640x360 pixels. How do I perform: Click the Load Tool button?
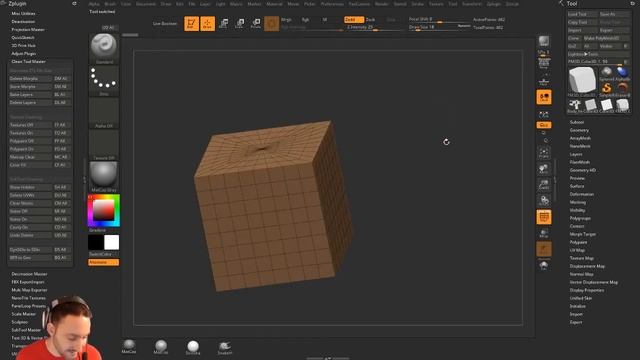(x=582, y=14)
